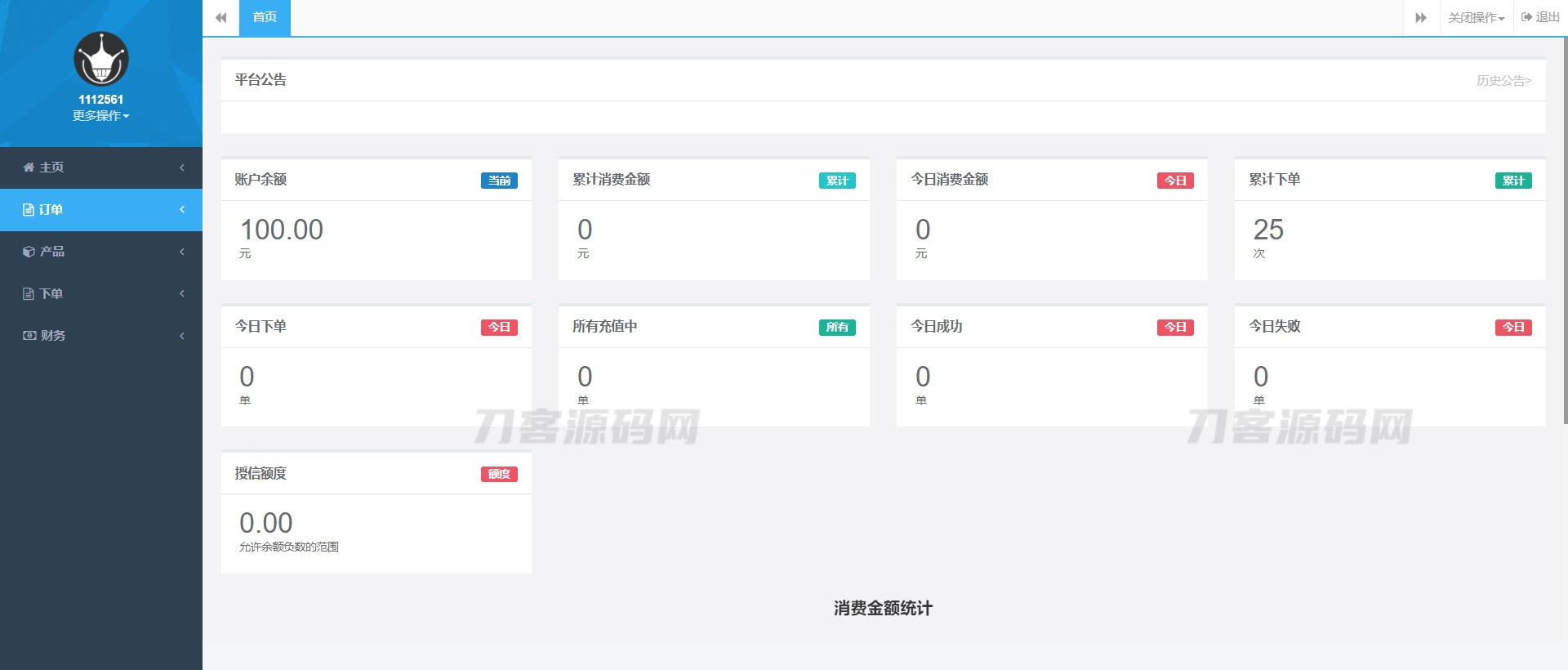Click the document icon beside 订单
This screenshot has width=1568, height=670.
click(29, 210)
